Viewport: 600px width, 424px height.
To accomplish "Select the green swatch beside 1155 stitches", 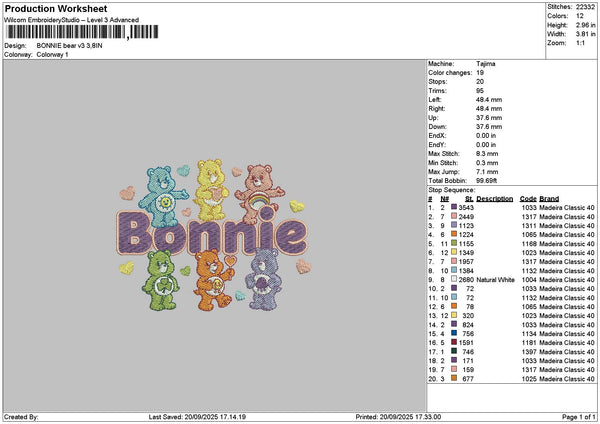I will [454, 243].
